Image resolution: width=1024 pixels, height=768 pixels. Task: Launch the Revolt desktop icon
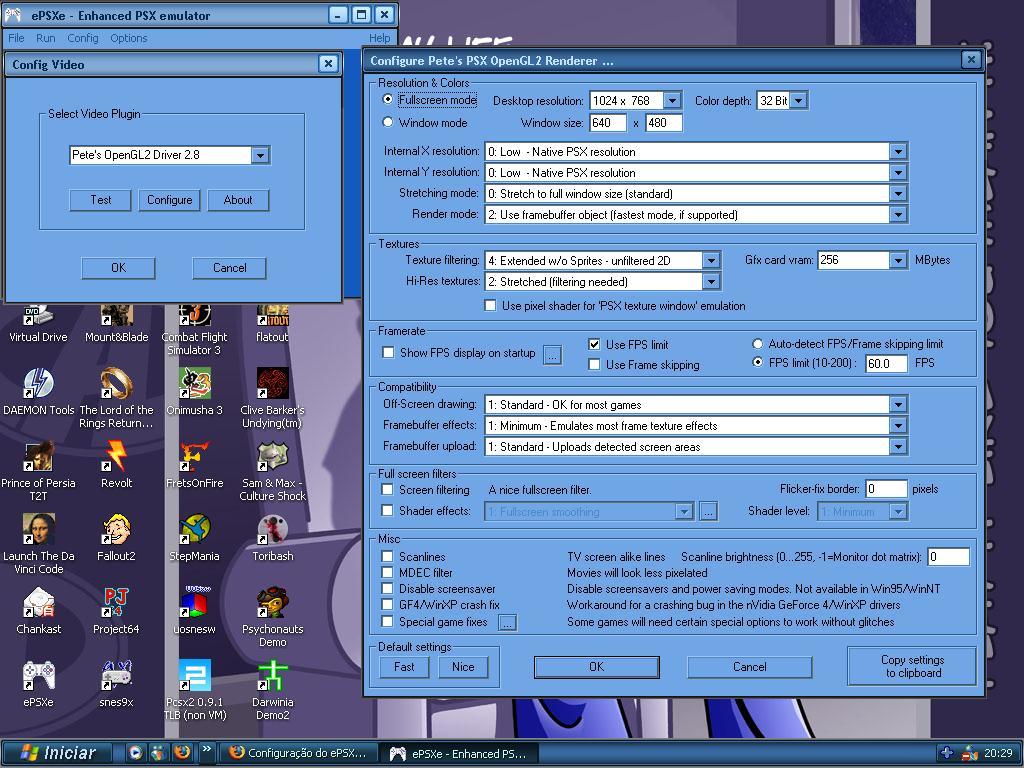[x=116, y=465]
